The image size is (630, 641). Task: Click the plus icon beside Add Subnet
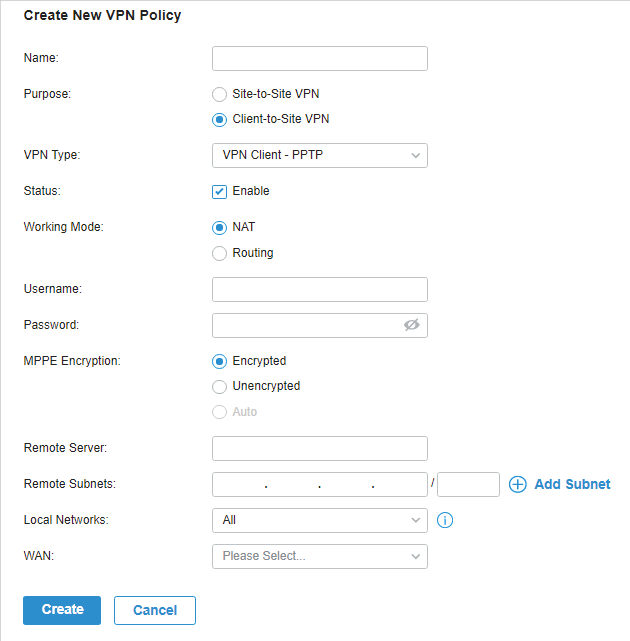pyautogui.click(x=517, y=484)
